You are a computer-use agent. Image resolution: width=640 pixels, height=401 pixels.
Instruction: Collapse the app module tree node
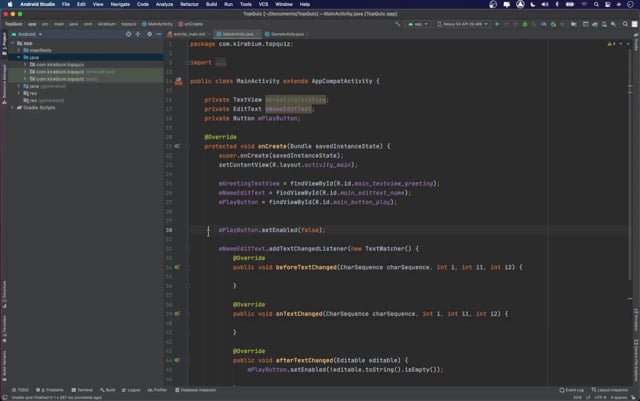(13, 43)
